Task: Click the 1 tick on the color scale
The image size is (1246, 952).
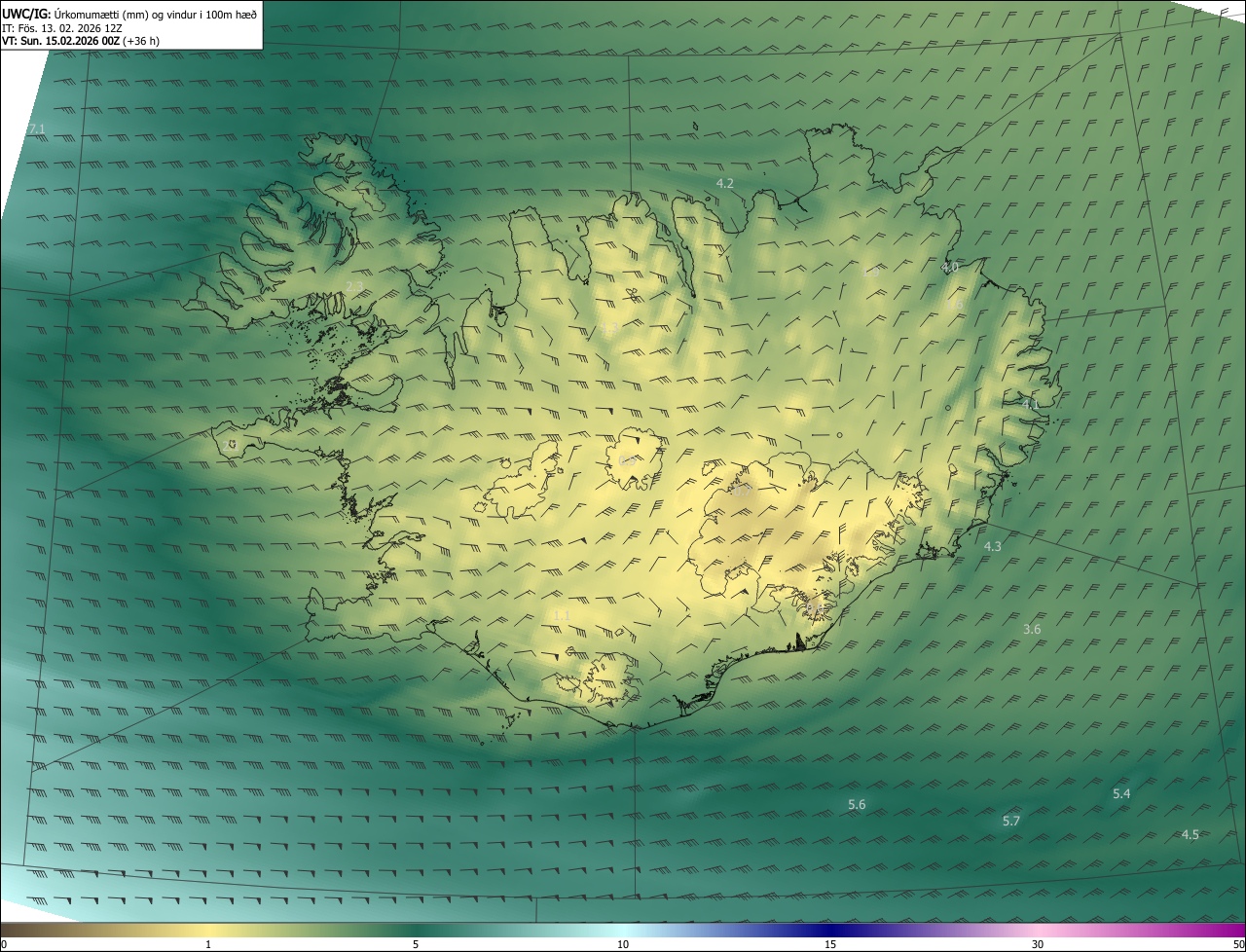Action: pos(208,945)
